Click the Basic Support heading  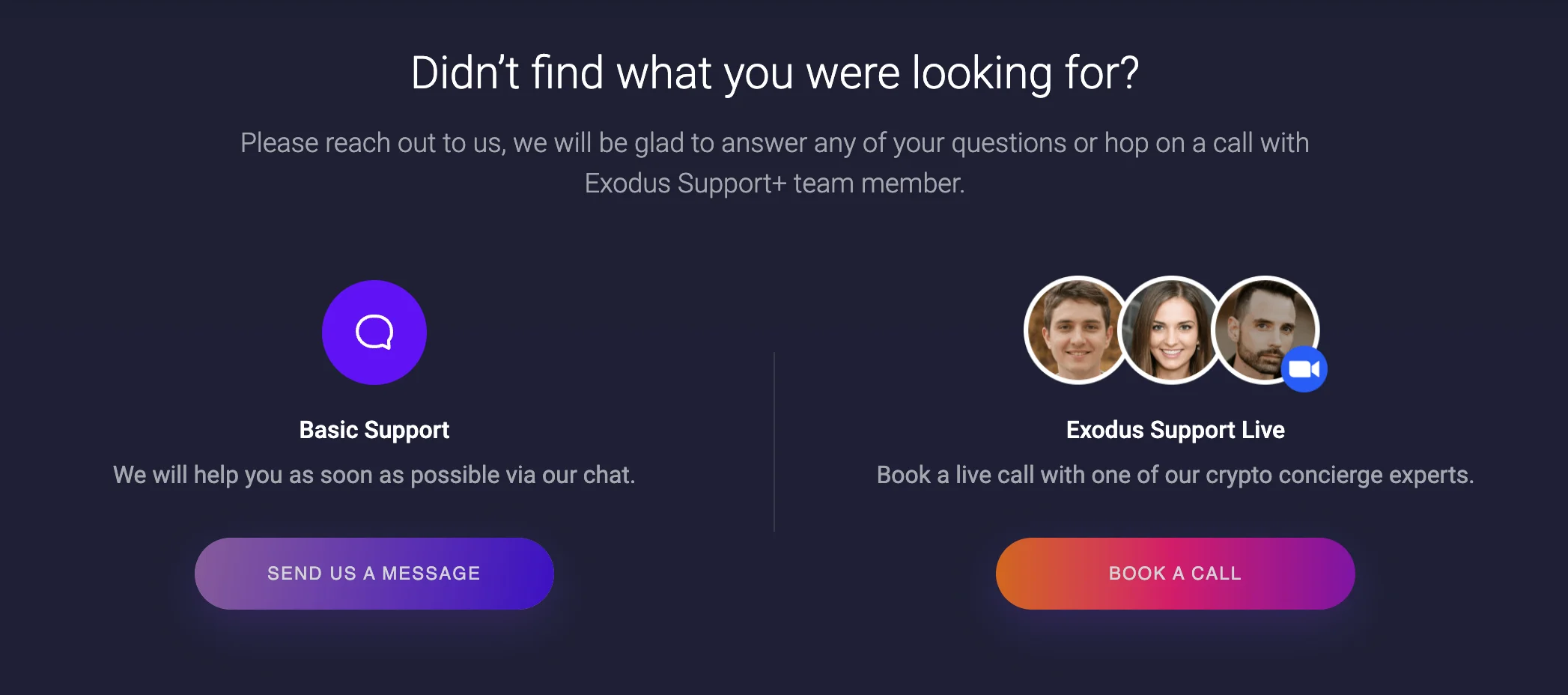(374, 430)
